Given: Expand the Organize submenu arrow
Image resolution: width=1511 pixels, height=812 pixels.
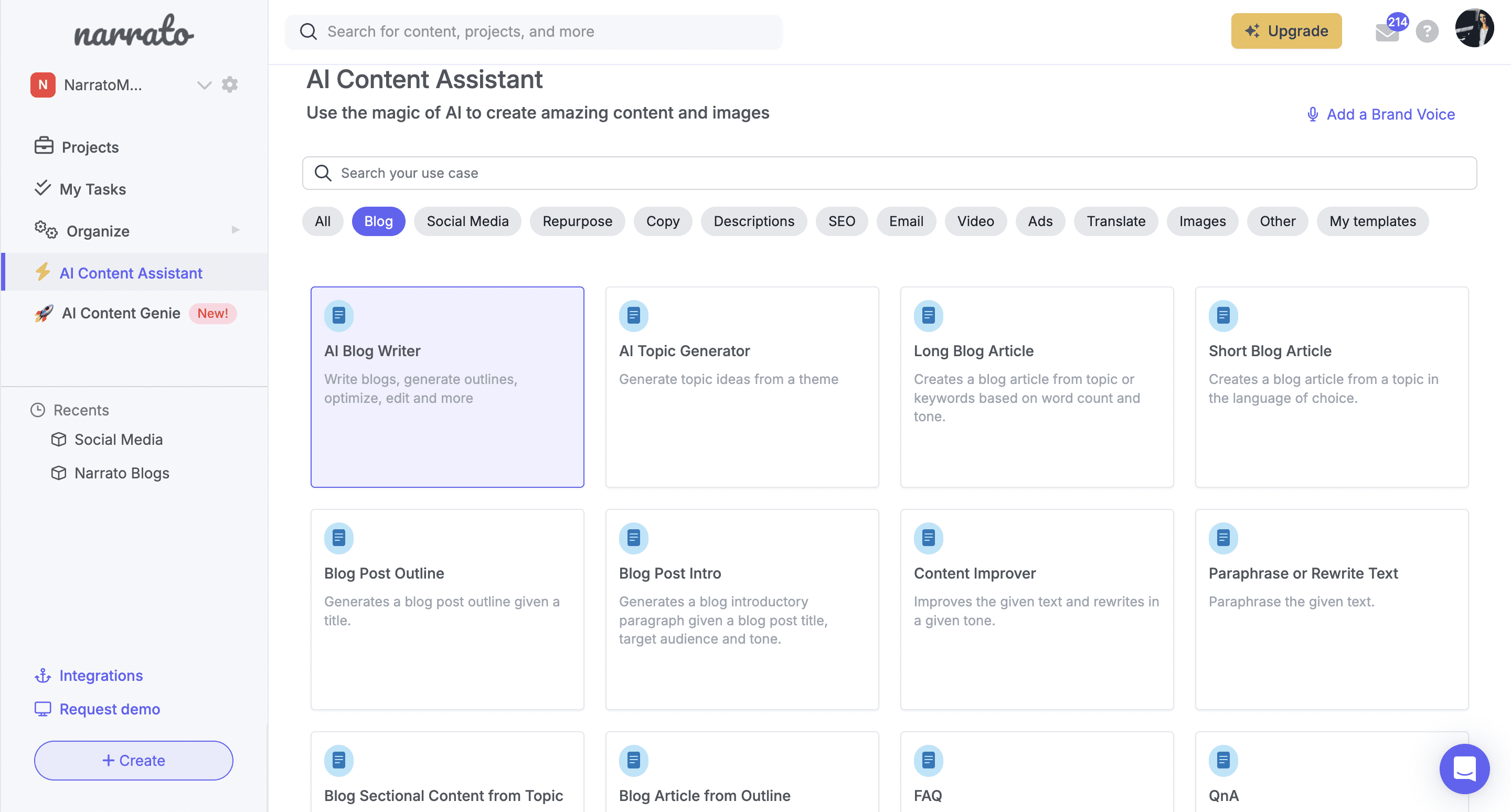Looking at the screenshot, I should pos(236,230).
